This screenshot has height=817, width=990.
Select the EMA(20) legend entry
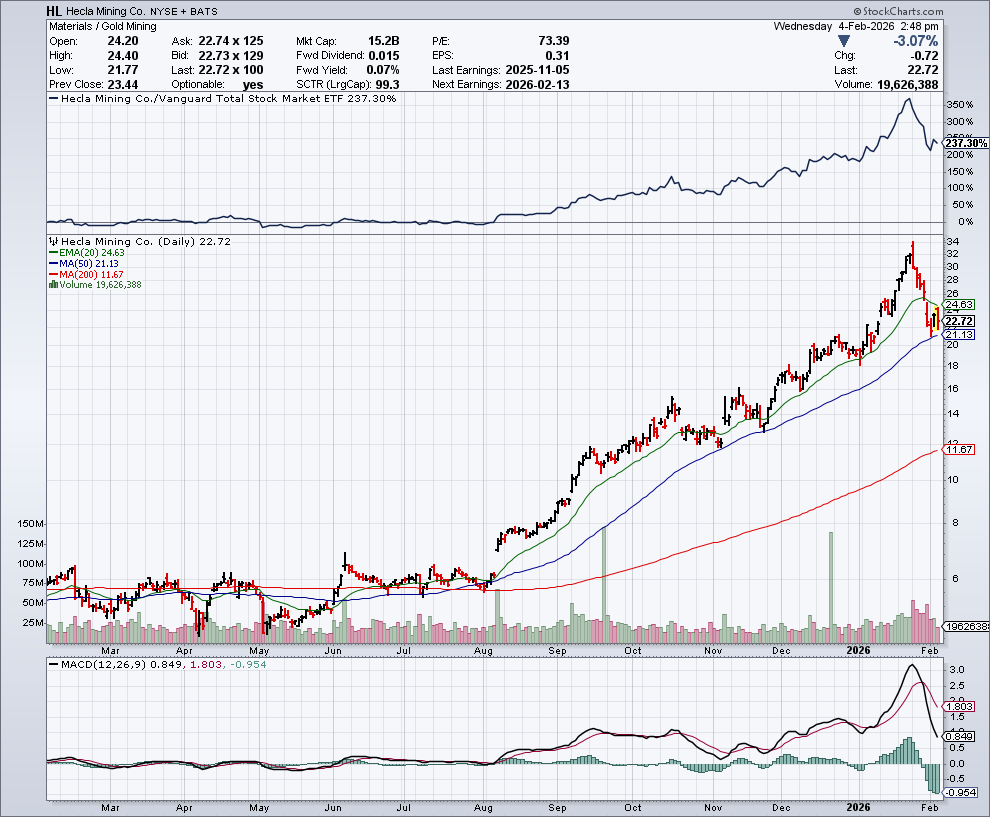[85, 254]
